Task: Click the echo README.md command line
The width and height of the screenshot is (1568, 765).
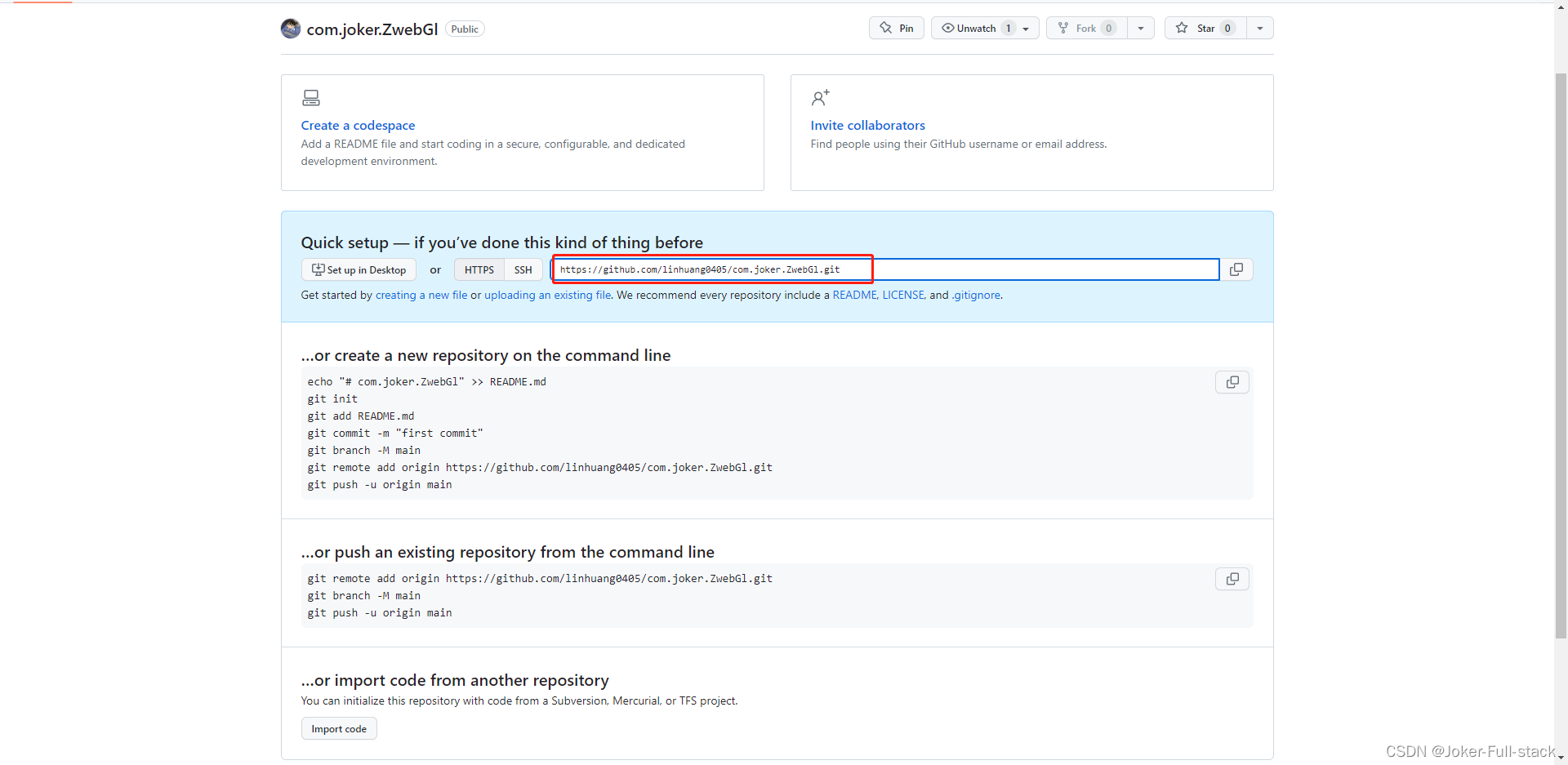Action: (427, 381)
